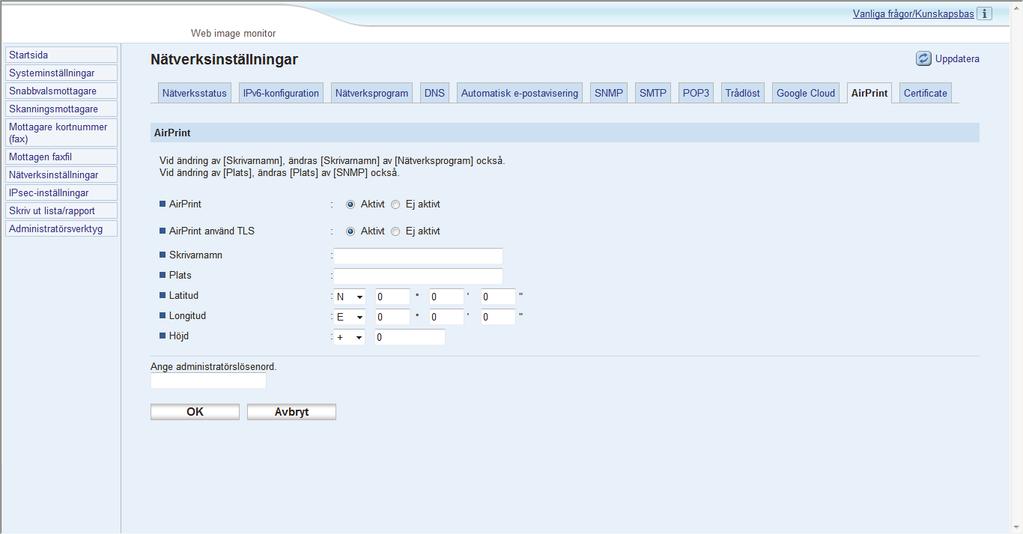Click the Latitud seconds field
The height and width of the screenshot is (534, 1023).
click(498, 297)
